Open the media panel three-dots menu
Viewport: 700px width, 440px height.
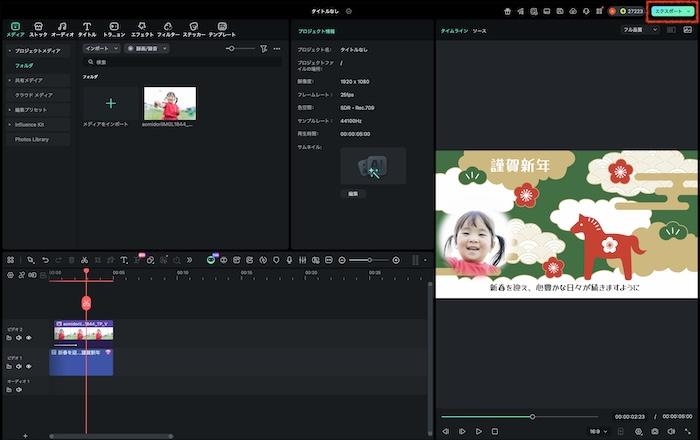click(277, 48)
